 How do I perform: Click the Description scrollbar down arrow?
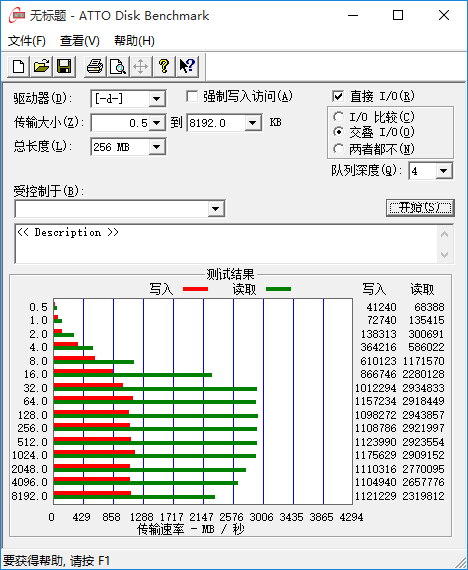click(444, 254)
